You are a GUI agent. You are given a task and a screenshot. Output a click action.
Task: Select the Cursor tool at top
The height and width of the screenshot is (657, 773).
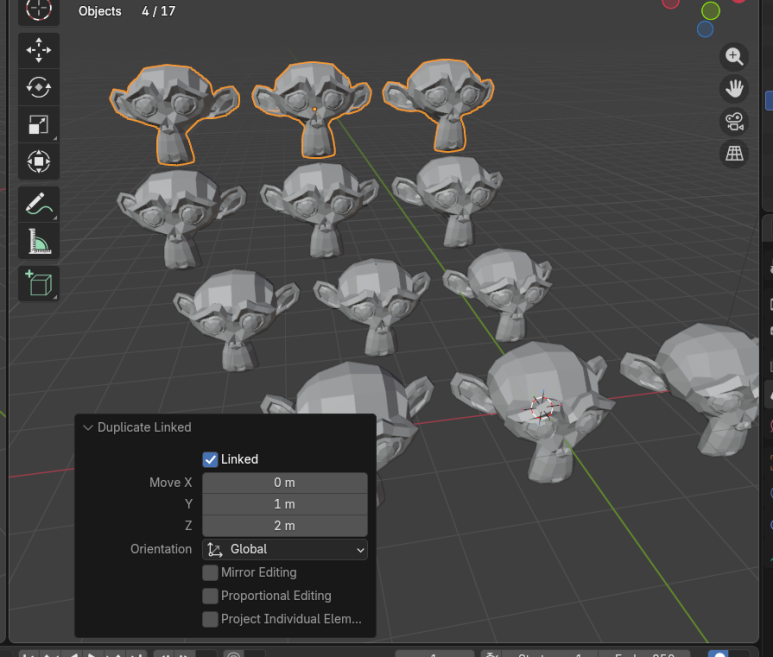coord(38,10)
